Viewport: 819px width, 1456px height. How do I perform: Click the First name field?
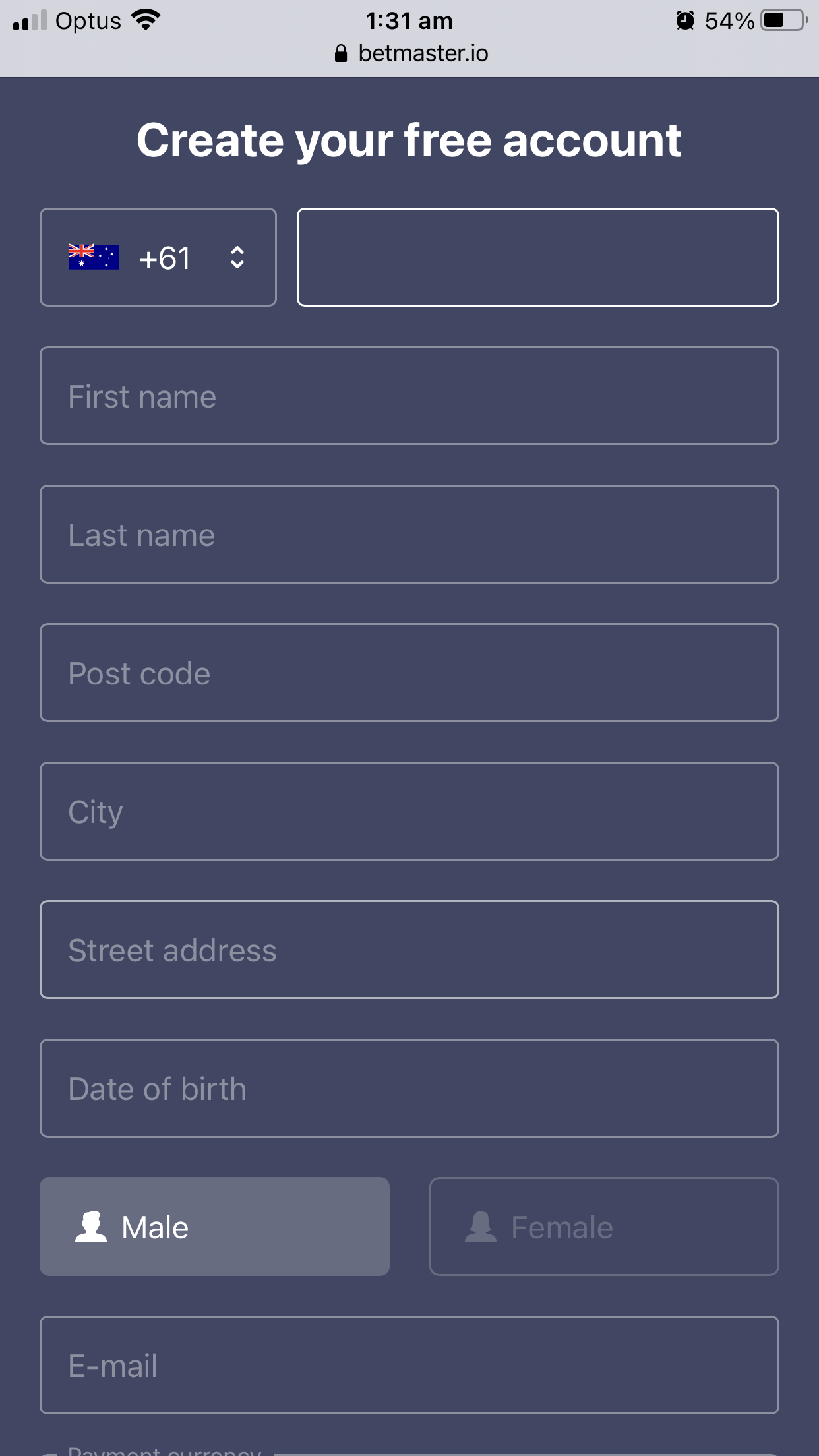pyautogui.click(x=409, y=396)
